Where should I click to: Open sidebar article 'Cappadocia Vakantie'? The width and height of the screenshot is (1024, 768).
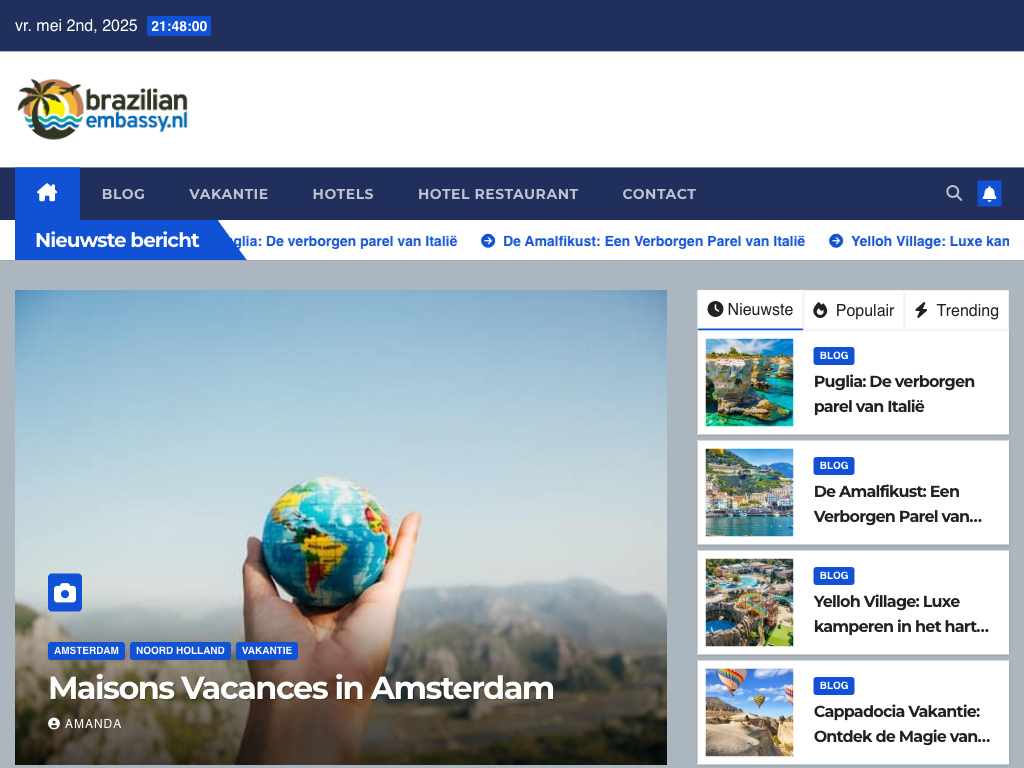tap(902, 724)
